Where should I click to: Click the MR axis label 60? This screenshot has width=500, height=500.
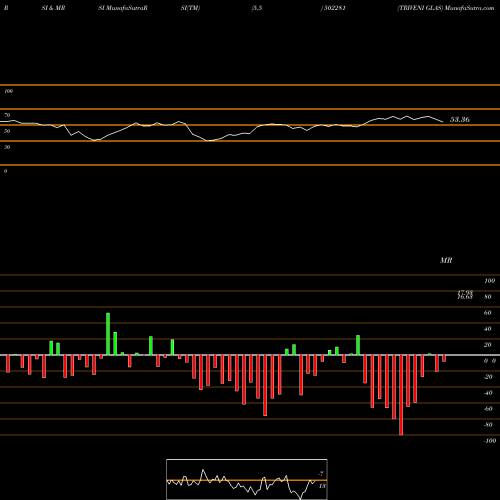tap(488, 313)
